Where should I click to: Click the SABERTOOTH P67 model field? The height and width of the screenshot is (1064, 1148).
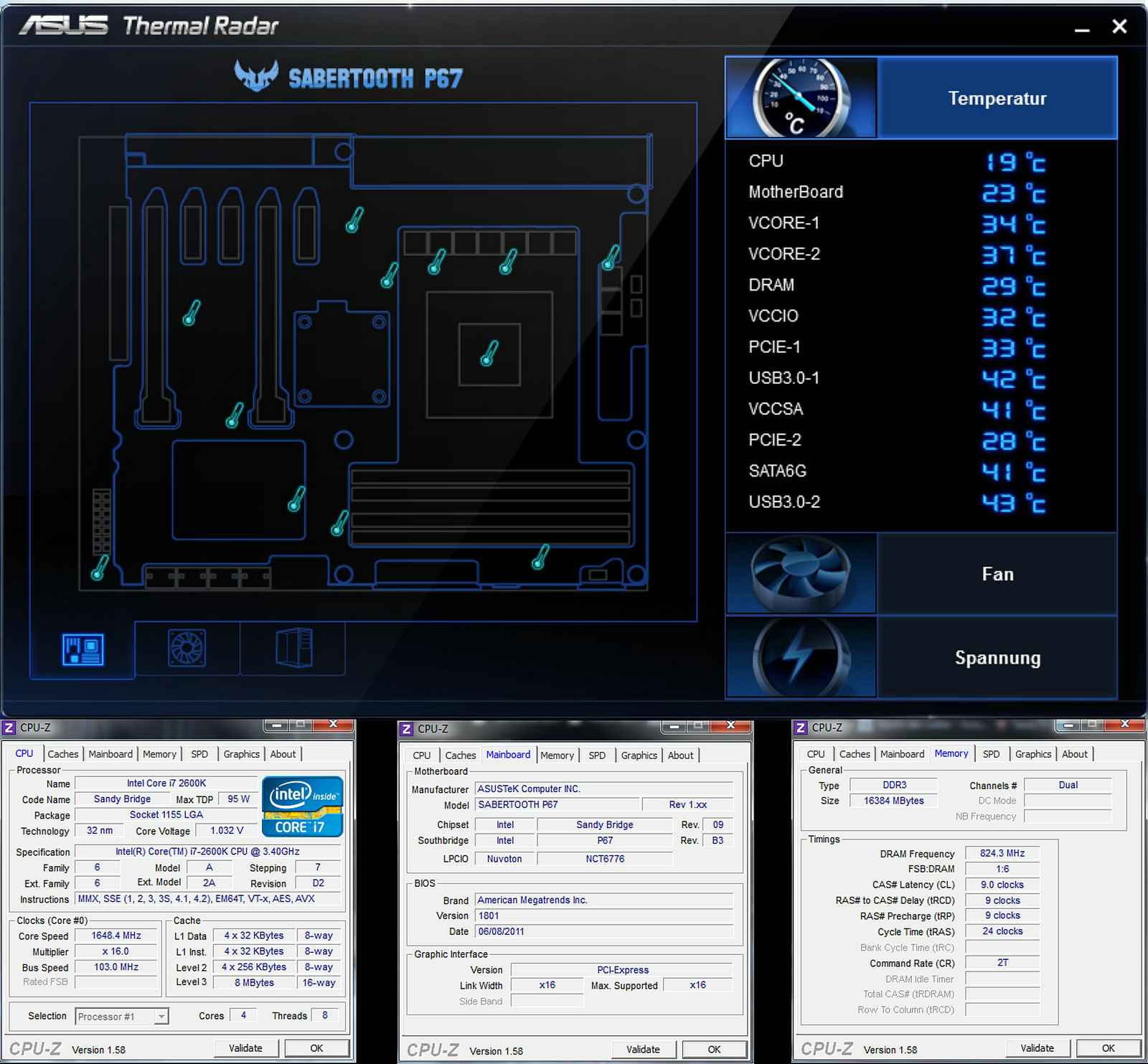[557, 804]
